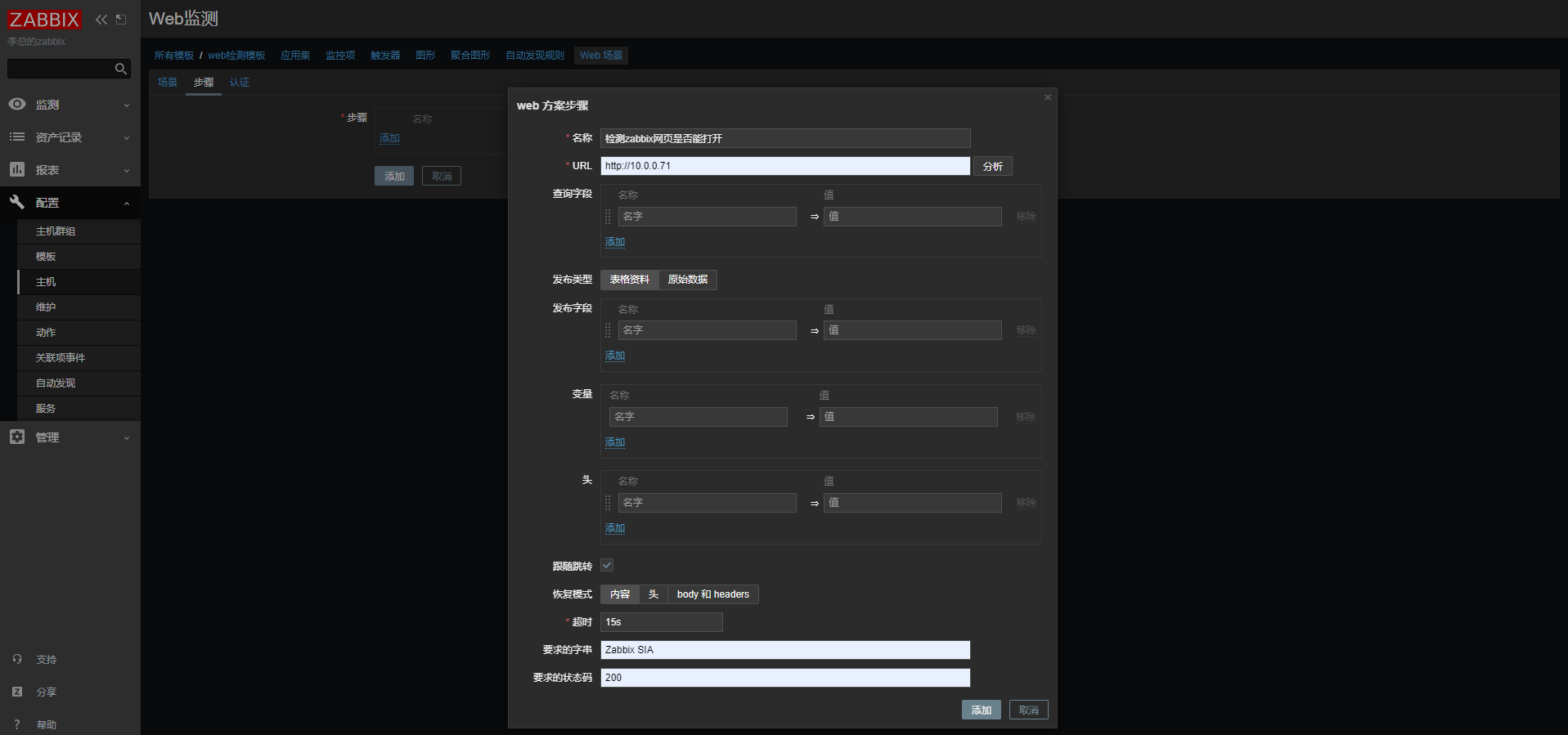The height and width of the screenshot is (735, 1568).
Task: Click the 要求的状态码 input field
Action: (785, 678)
